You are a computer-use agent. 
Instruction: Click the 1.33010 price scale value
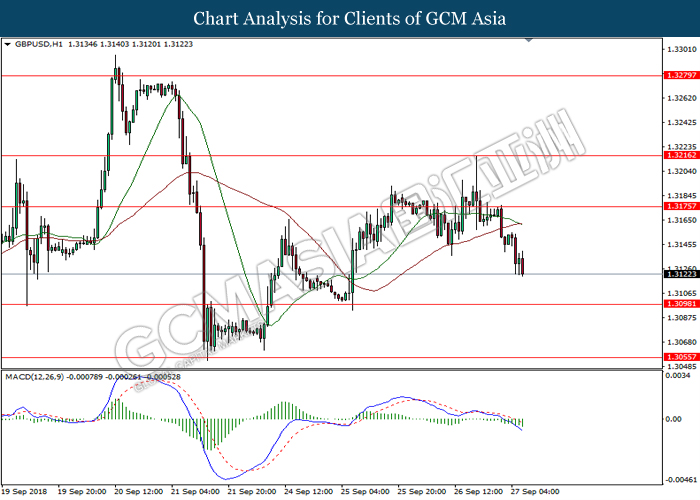coord(682,49)
